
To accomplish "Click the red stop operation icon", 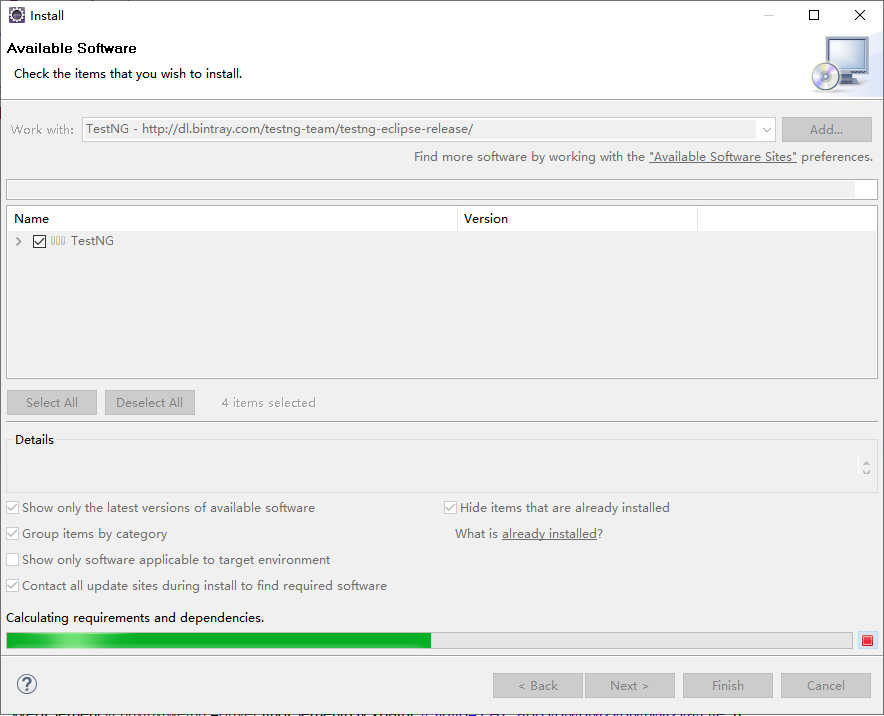I will click(867, 640).
